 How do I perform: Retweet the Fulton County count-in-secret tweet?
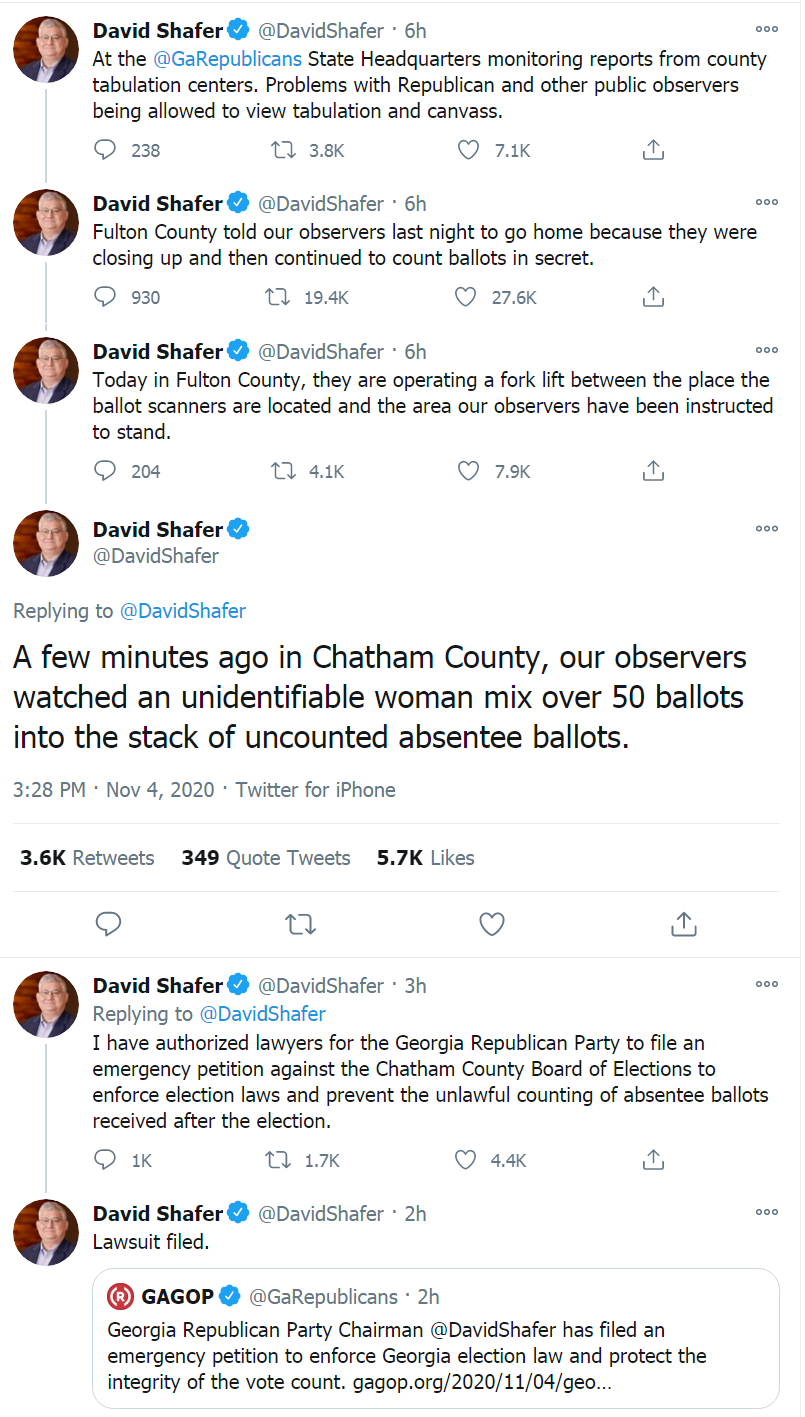point(285,297)
